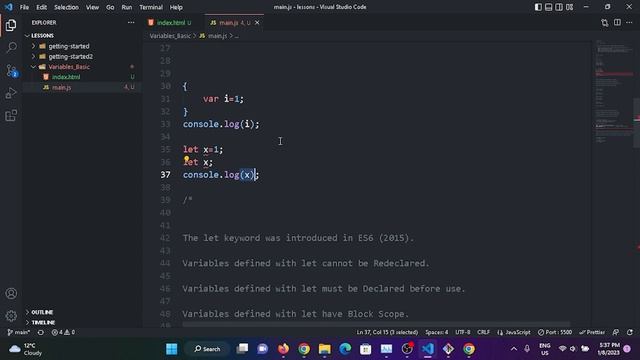Toggle the bottom panel visibility
The width and height of the screenshot is (640, 360).
[x=549, y=7]
